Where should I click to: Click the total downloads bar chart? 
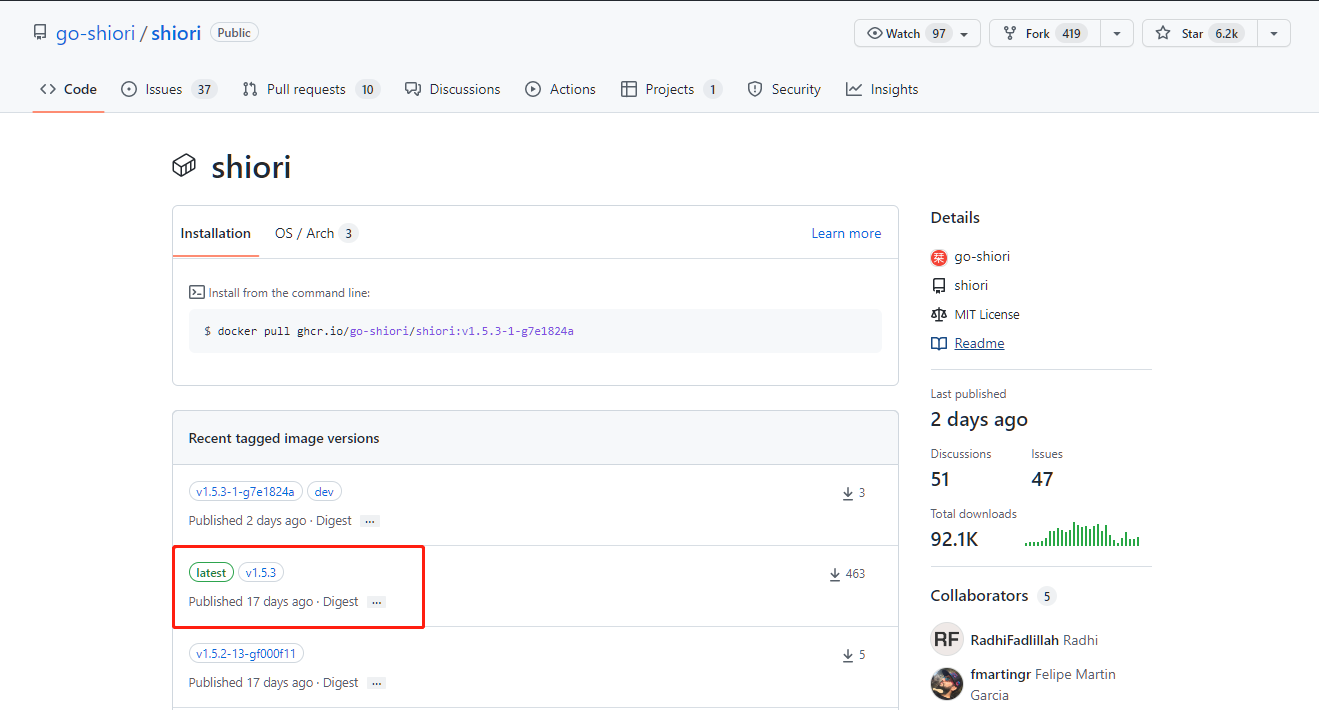tap(1082, 534)
